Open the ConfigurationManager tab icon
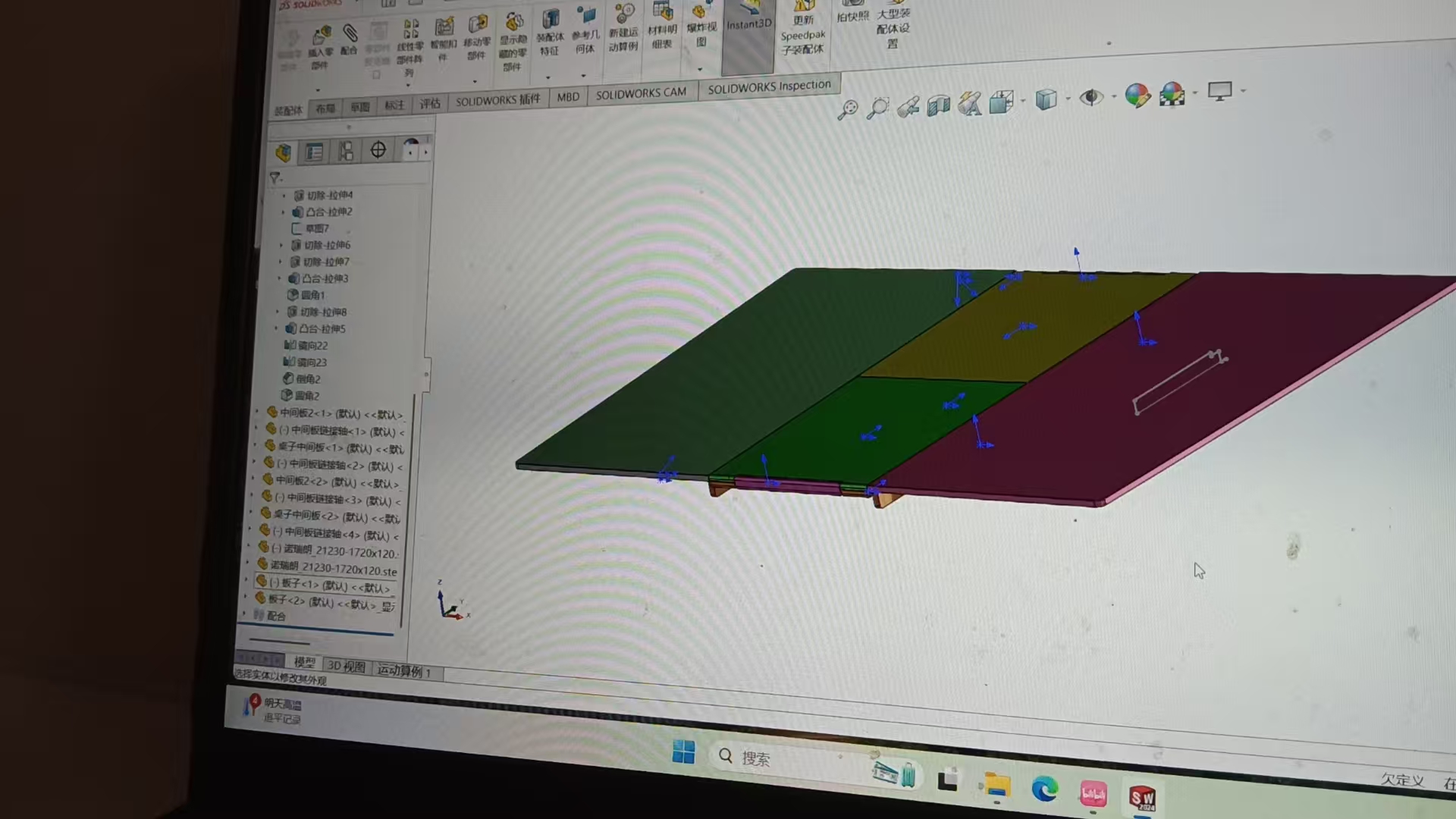 coord(346,152)
